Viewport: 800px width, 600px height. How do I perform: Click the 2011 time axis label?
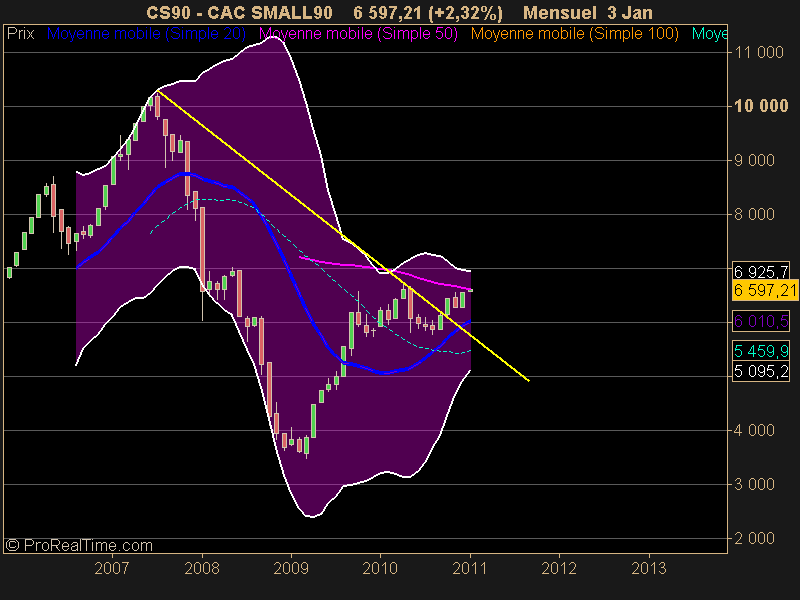pyautogui.click(x=469, y=568)
